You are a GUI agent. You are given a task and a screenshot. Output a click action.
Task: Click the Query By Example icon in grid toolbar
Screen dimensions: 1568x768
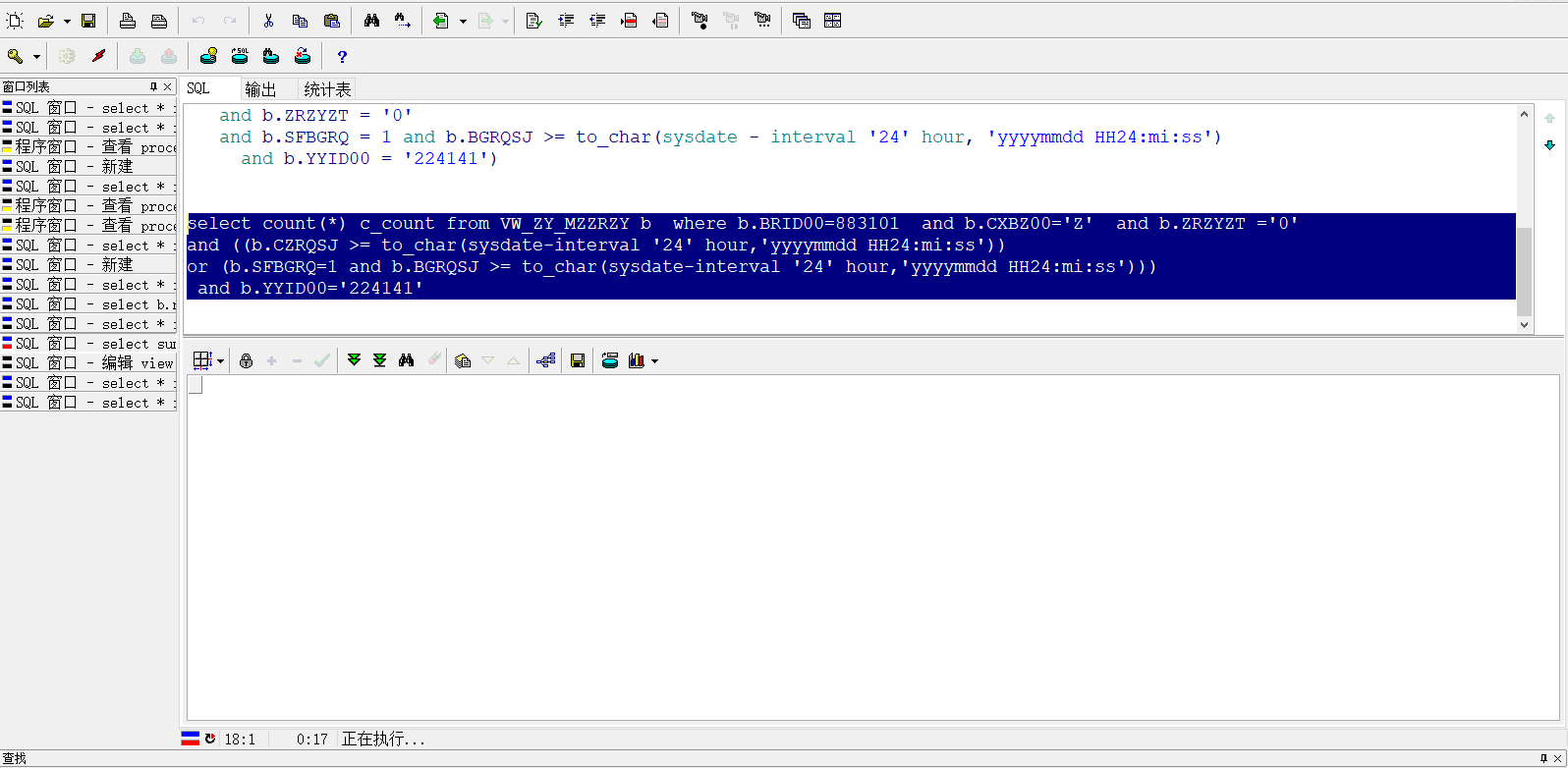pos(407,361)
